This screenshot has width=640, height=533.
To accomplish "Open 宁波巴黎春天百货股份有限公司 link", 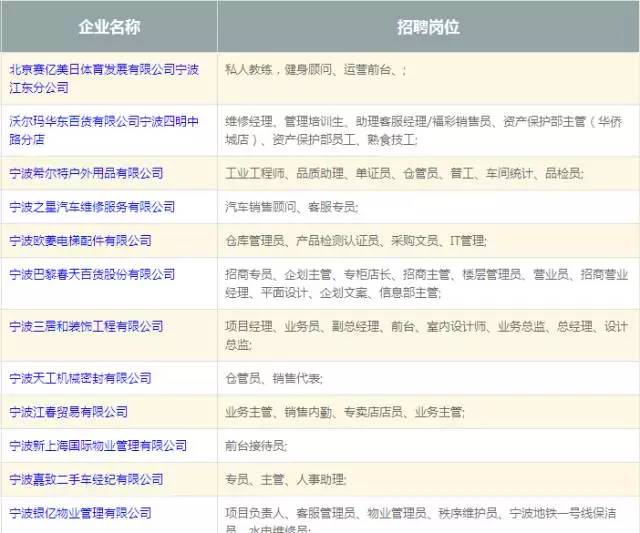I will [92, 274].
